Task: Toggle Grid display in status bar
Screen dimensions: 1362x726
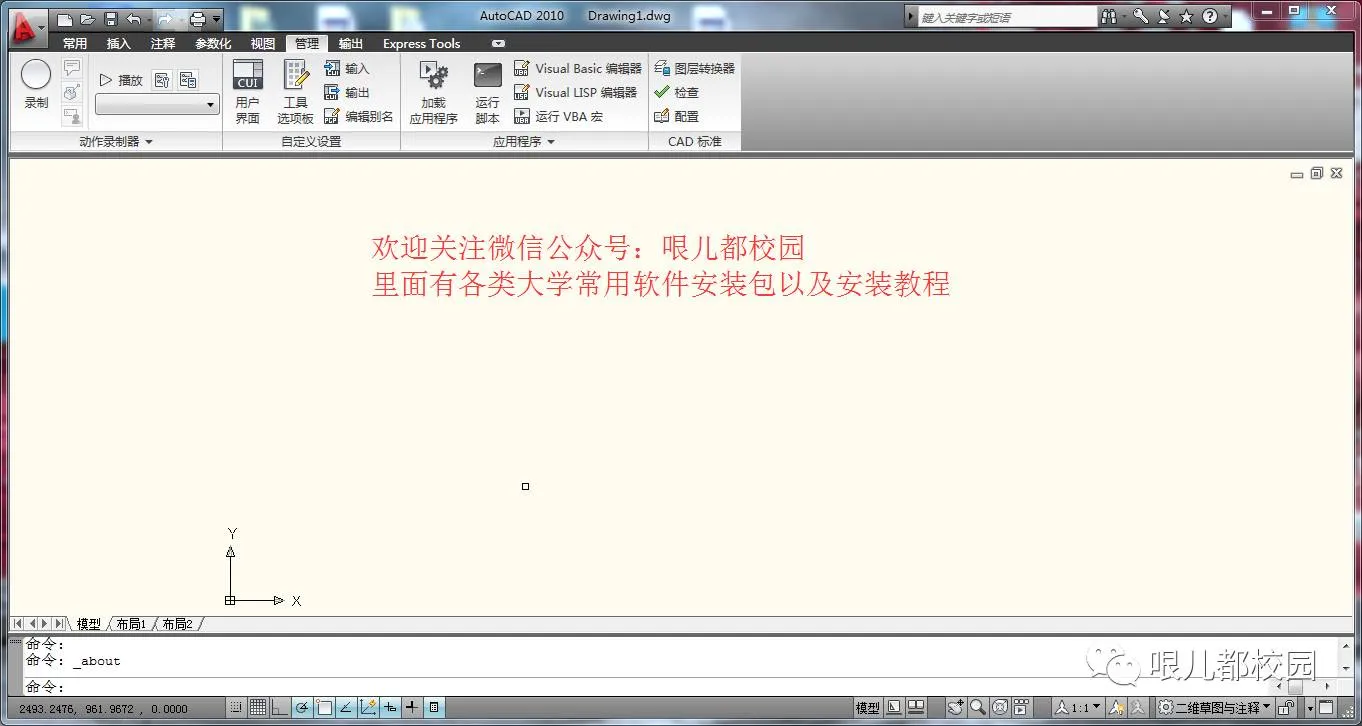Action: pyautogui.click(x=258, y=708)
